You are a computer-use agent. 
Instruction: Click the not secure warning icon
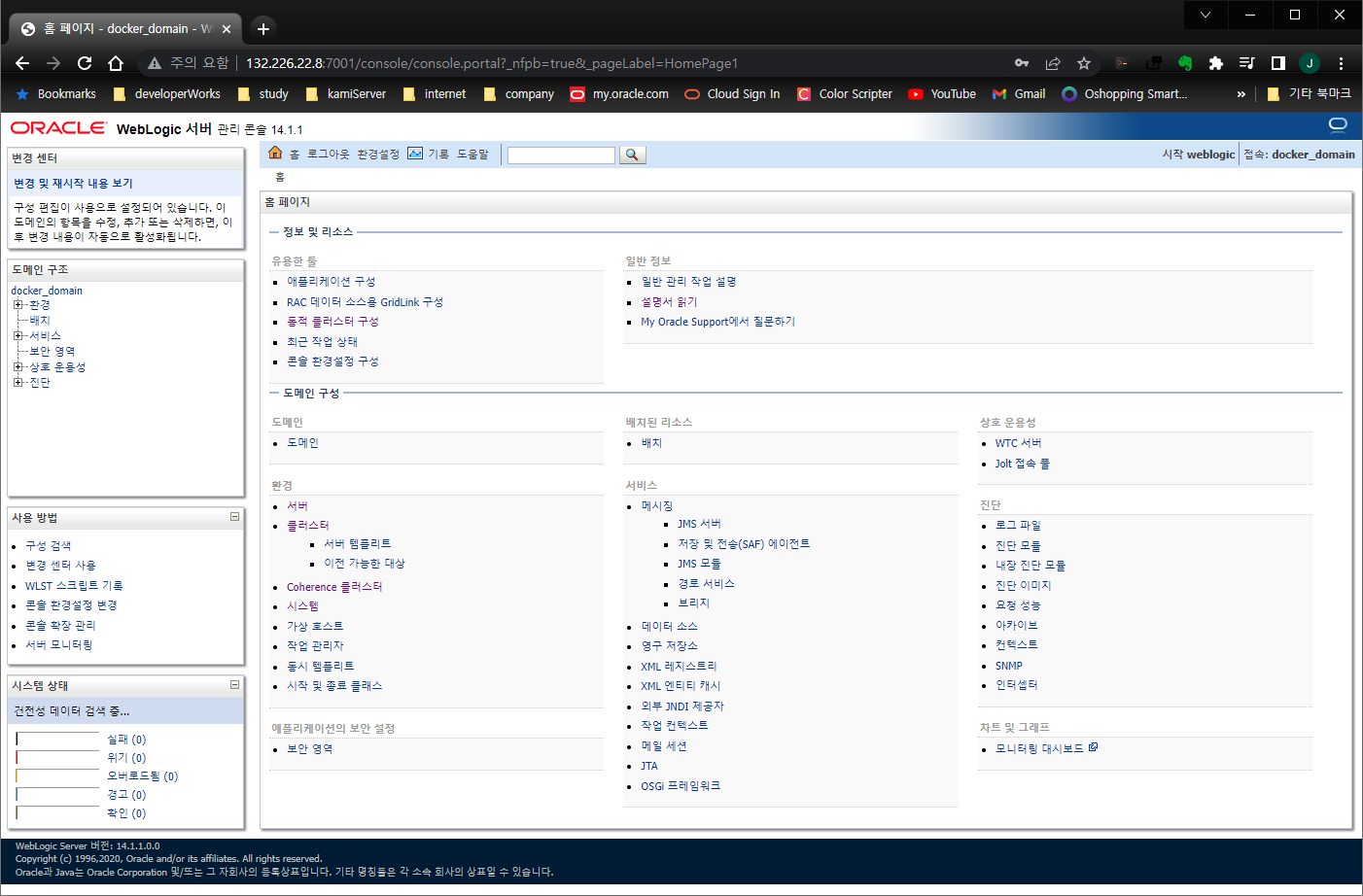tap(154, 63)
